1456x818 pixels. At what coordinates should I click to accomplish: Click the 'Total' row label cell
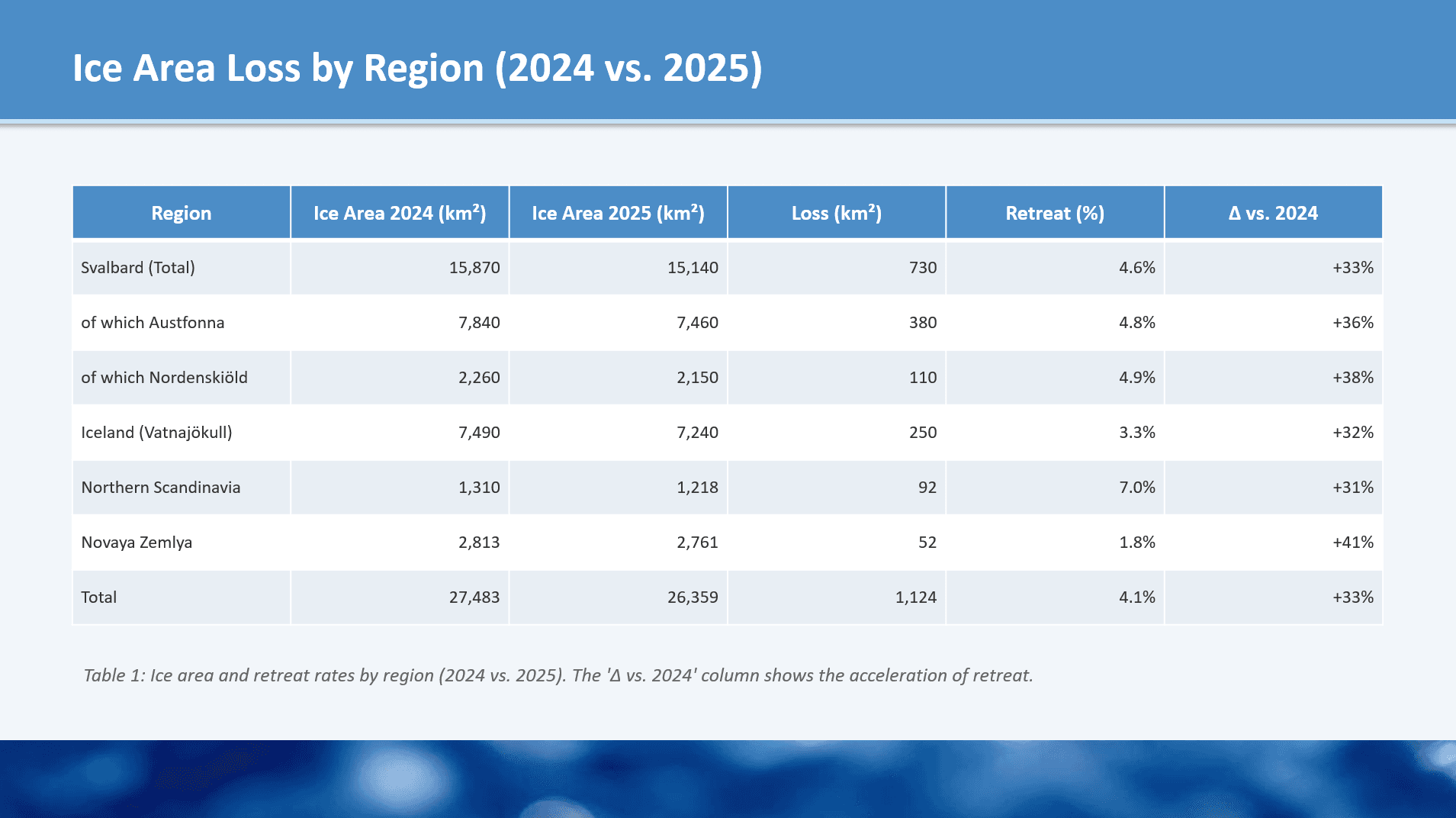tap(99, 597)
